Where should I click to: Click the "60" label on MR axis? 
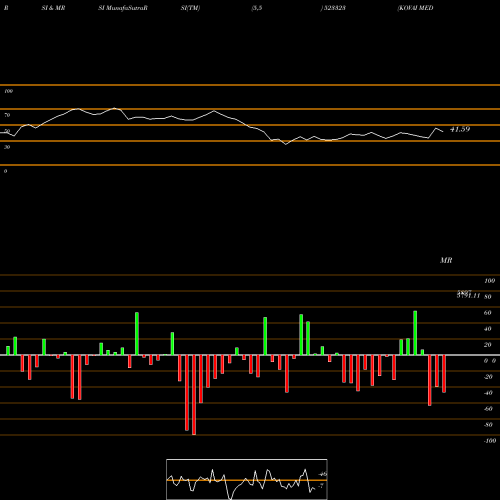[x=488, y=313]
